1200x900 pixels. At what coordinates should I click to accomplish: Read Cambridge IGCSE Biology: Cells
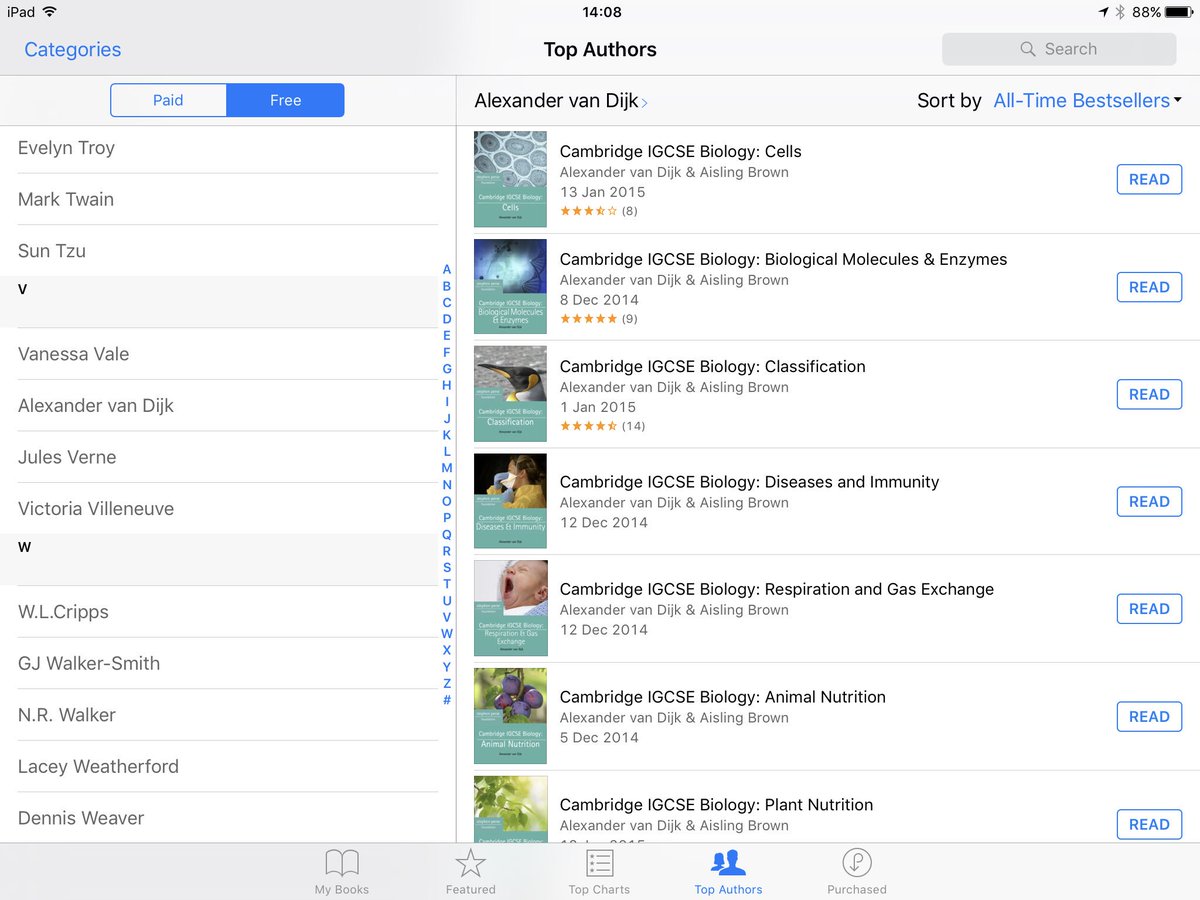[x=1149, y=179]
